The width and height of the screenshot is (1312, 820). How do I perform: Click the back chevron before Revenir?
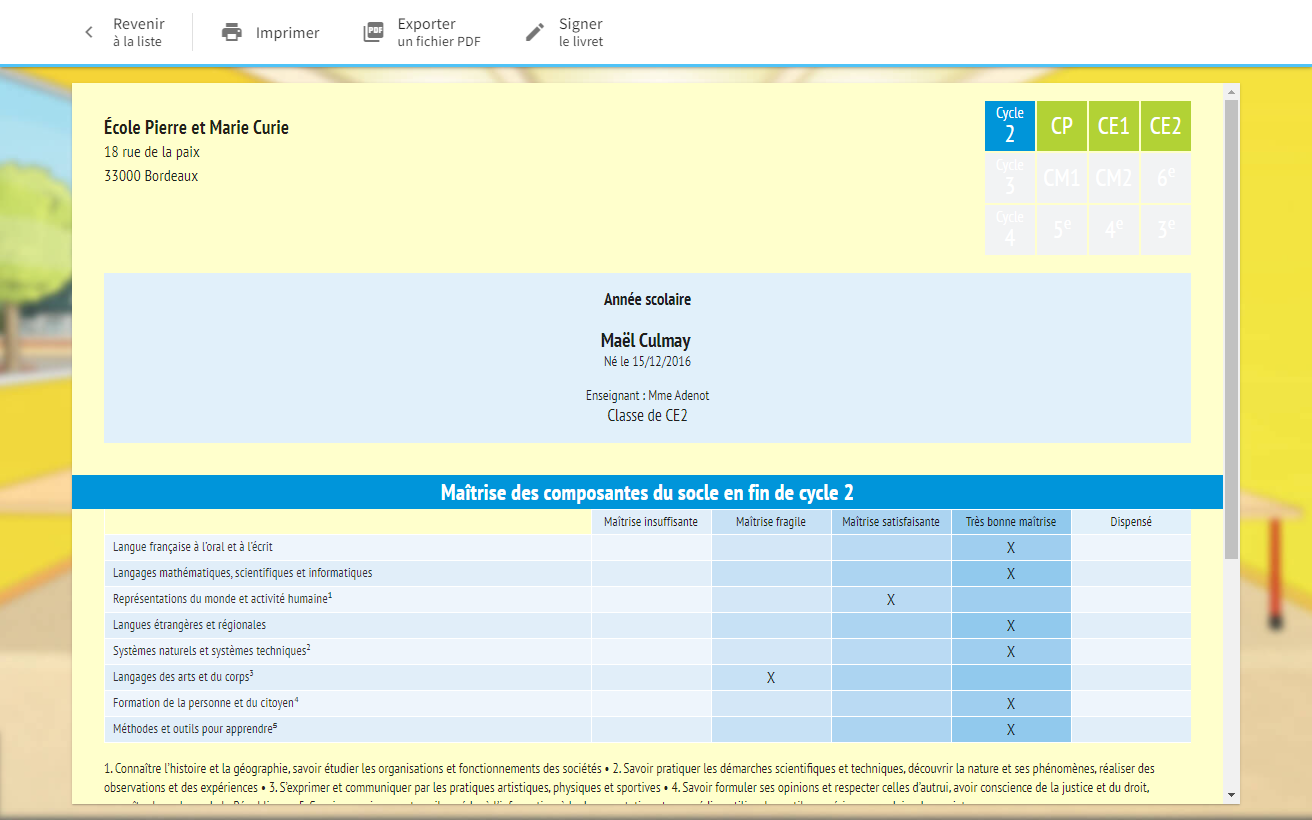tap(88, 31)
